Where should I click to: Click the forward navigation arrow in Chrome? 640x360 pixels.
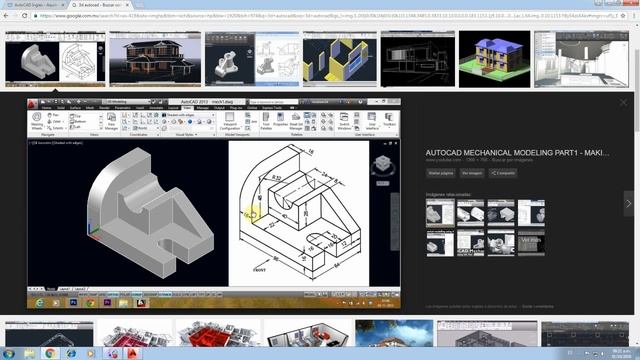15,16
